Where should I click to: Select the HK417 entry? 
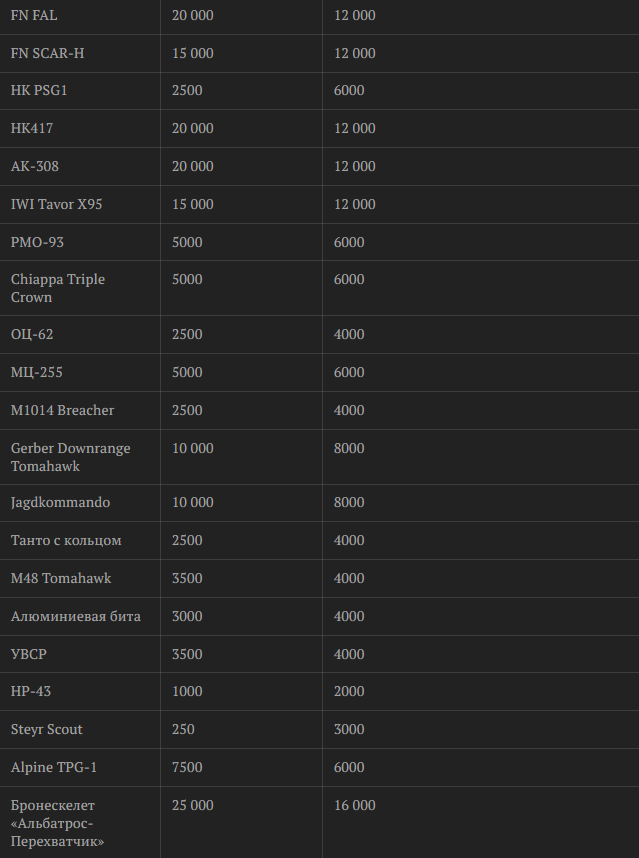(32, 128)
